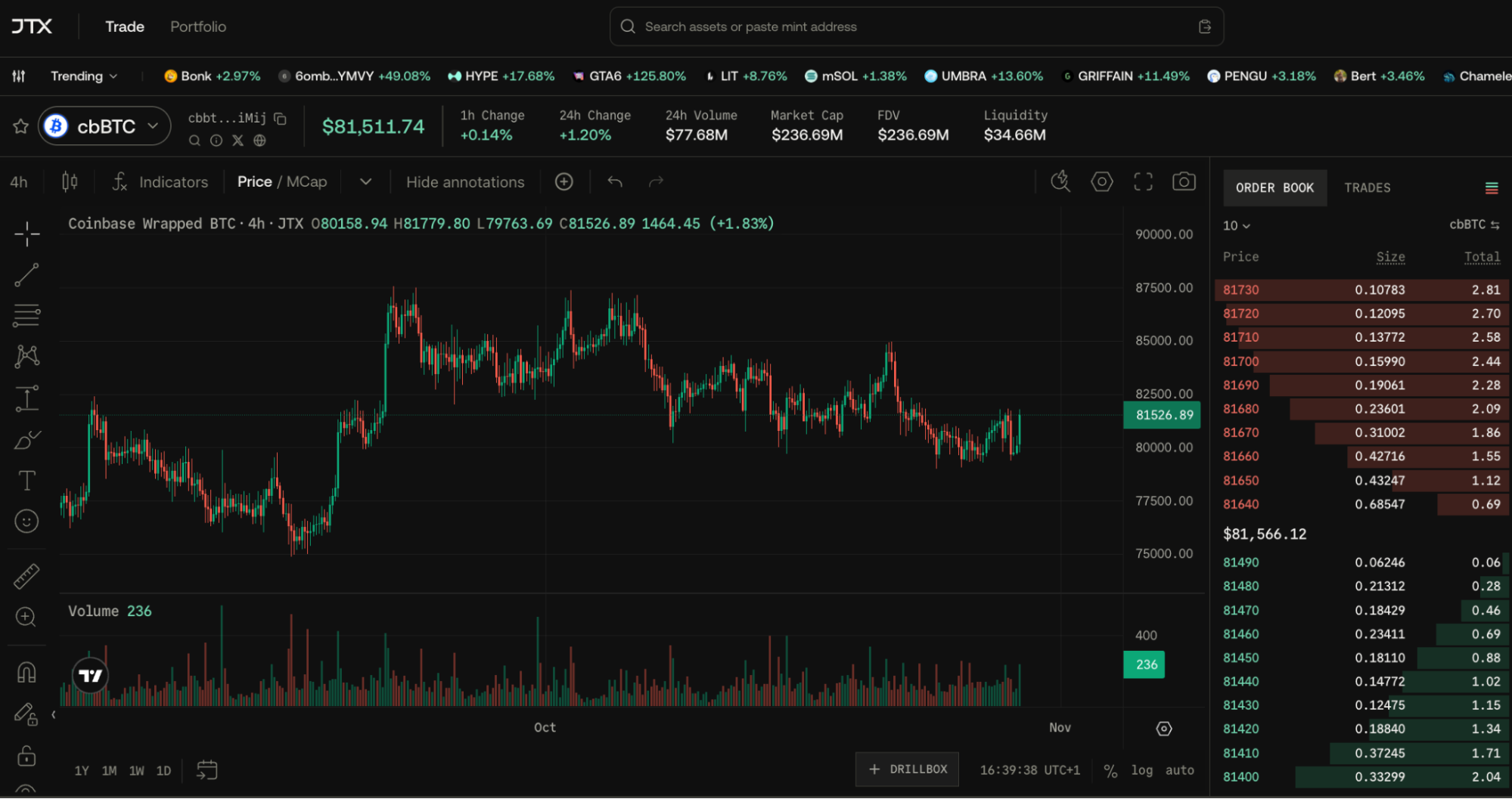Enter fullscreen chart mode
This screenshot has height=799, width=1512.
tap(1143, 181)
